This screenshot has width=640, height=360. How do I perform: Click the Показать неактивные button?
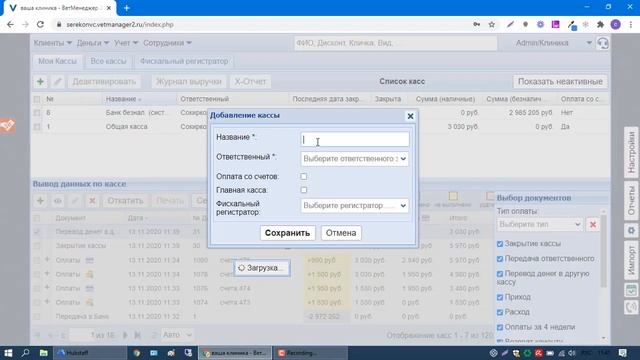point(560,82)
